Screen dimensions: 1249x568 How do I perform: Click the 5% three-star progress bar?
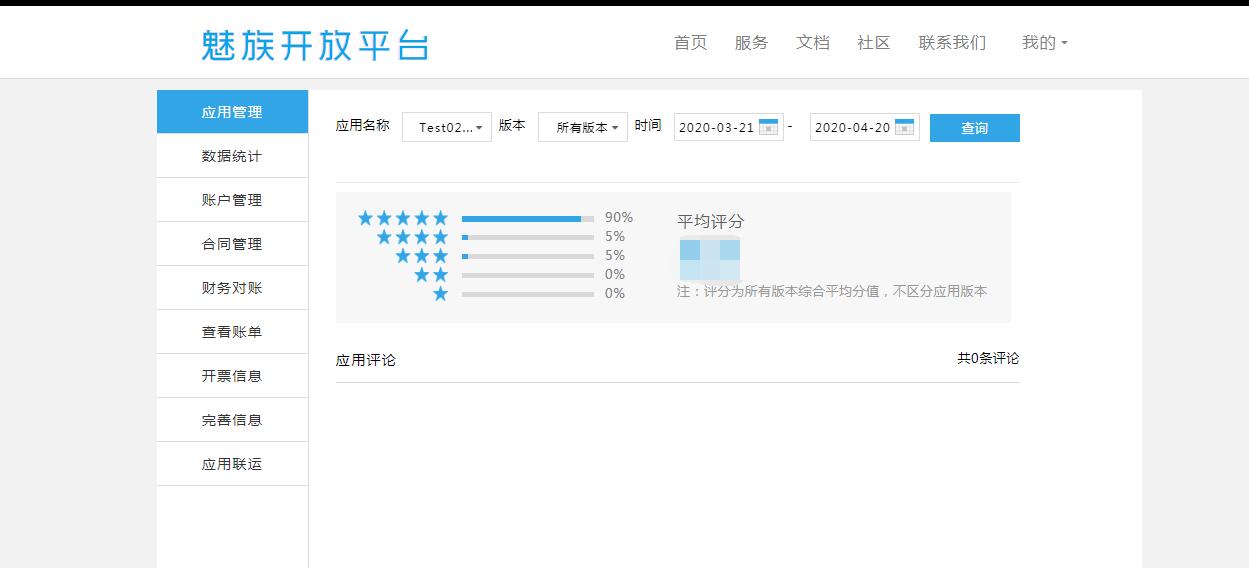pyautogui.click(x=528, y=256)
